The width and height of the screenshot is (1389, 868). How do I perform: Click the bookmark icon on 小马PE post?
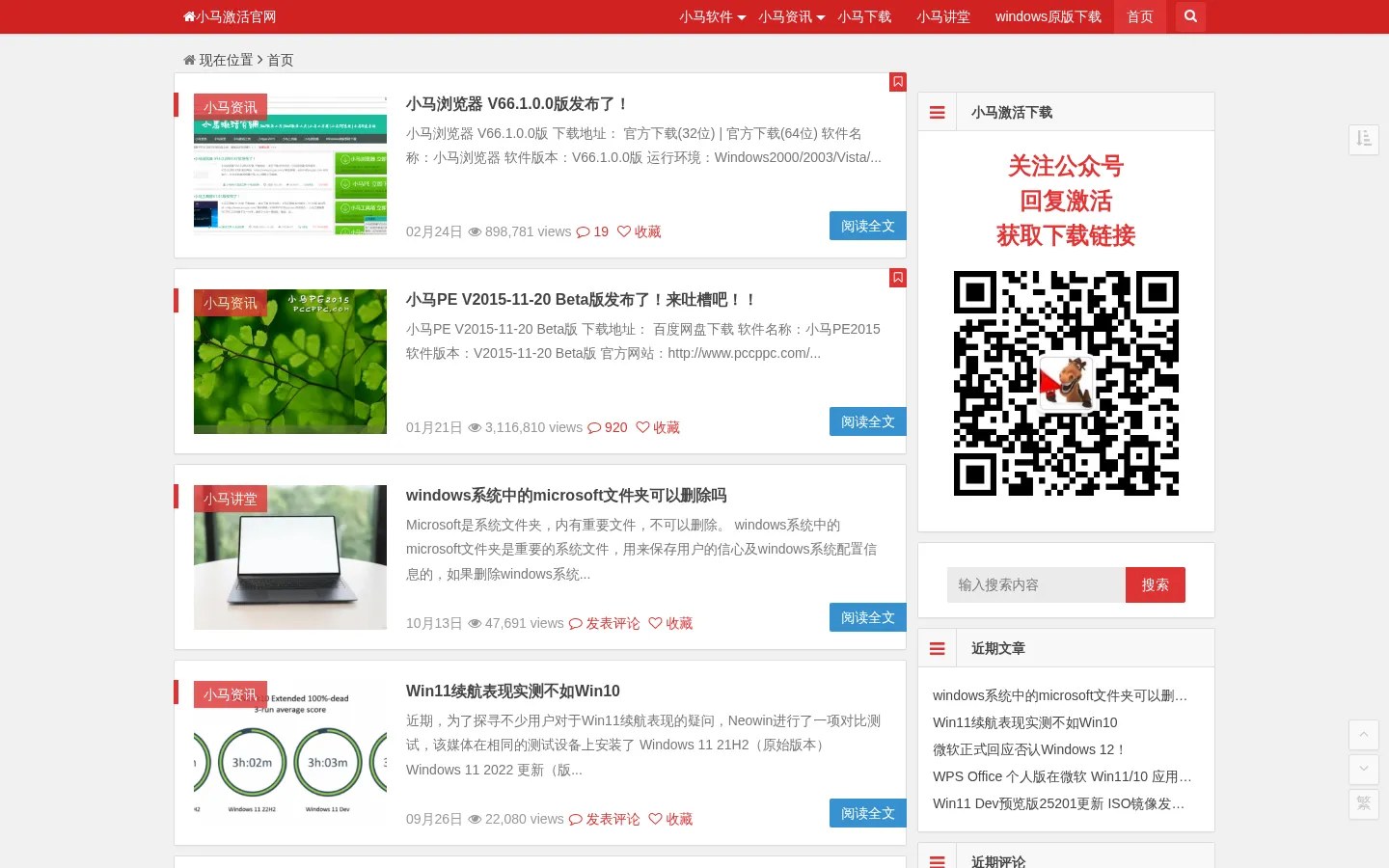tap(898, 278)
